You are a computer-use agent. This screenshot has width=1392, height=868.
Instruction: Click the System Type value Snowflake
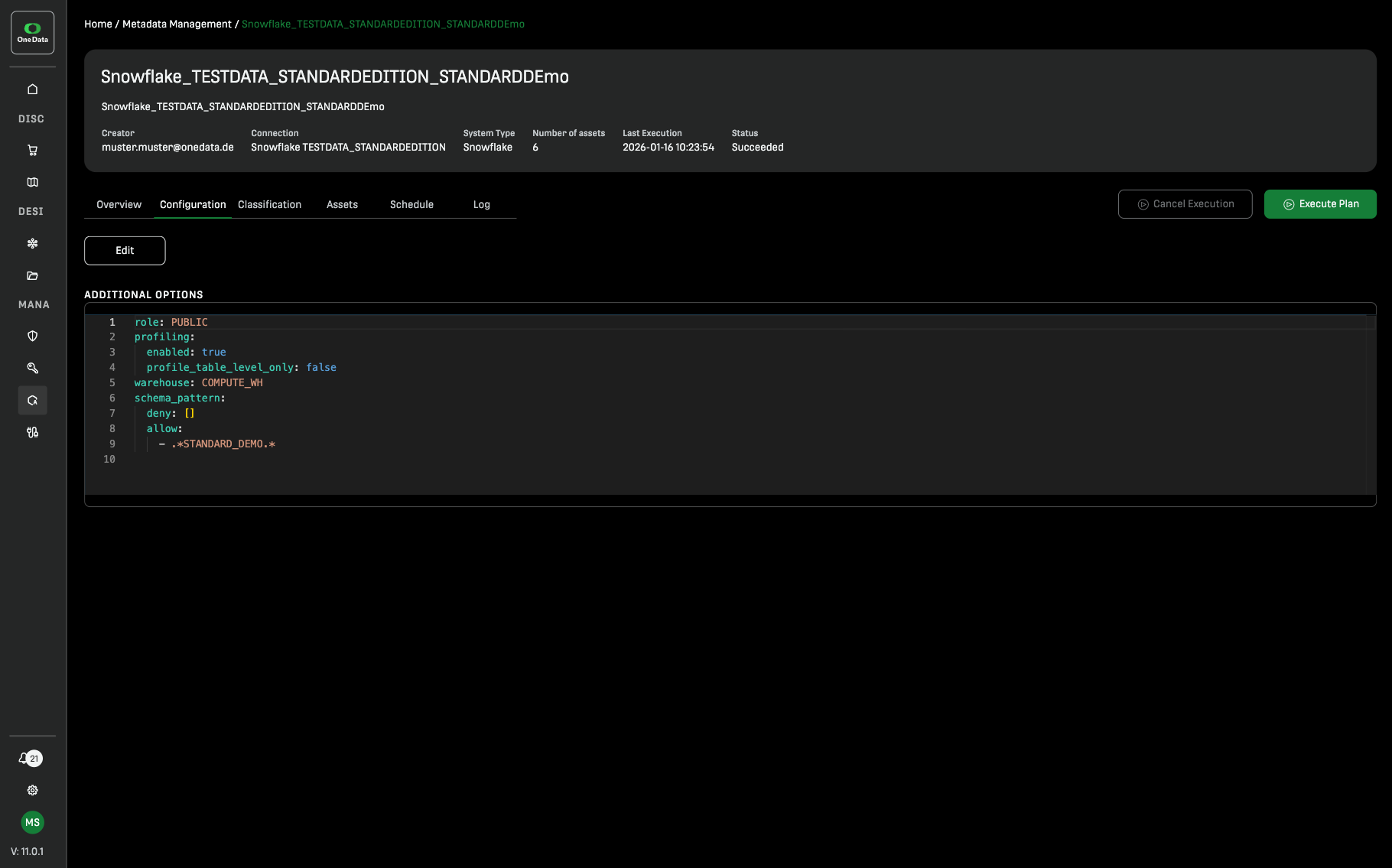pyautogui.click(x=487, y=148)
